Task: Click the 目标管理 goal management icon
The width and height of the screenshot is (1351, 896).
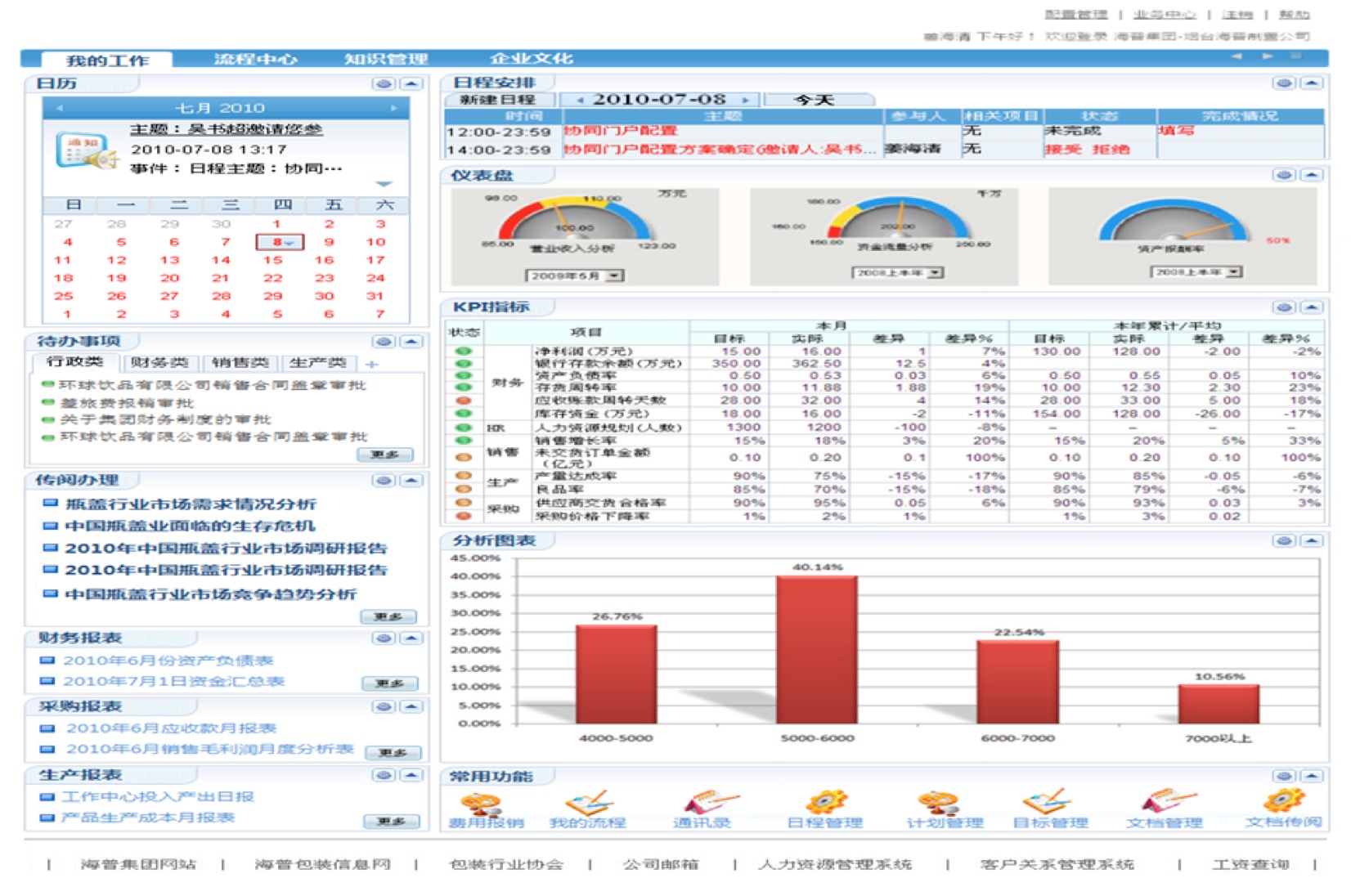Action: click(x=1049, y=804)
